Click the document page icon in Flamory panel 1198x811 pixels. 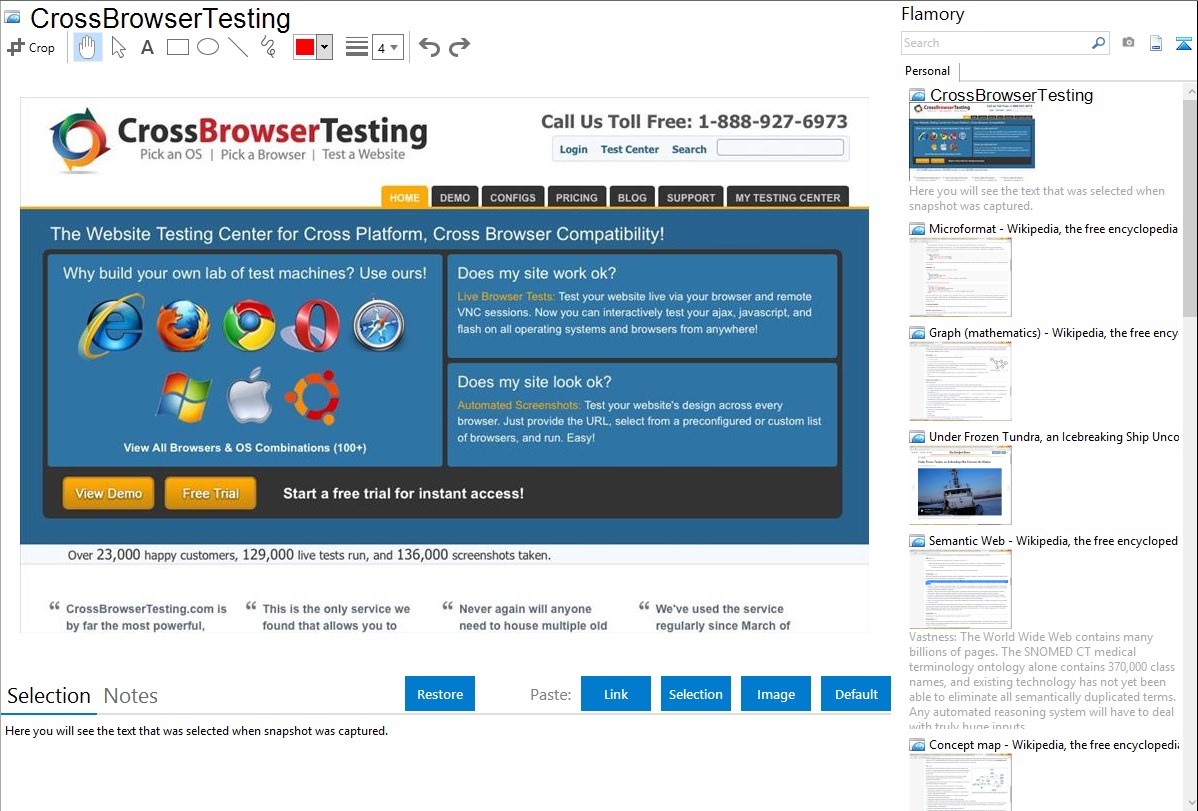1156,43
